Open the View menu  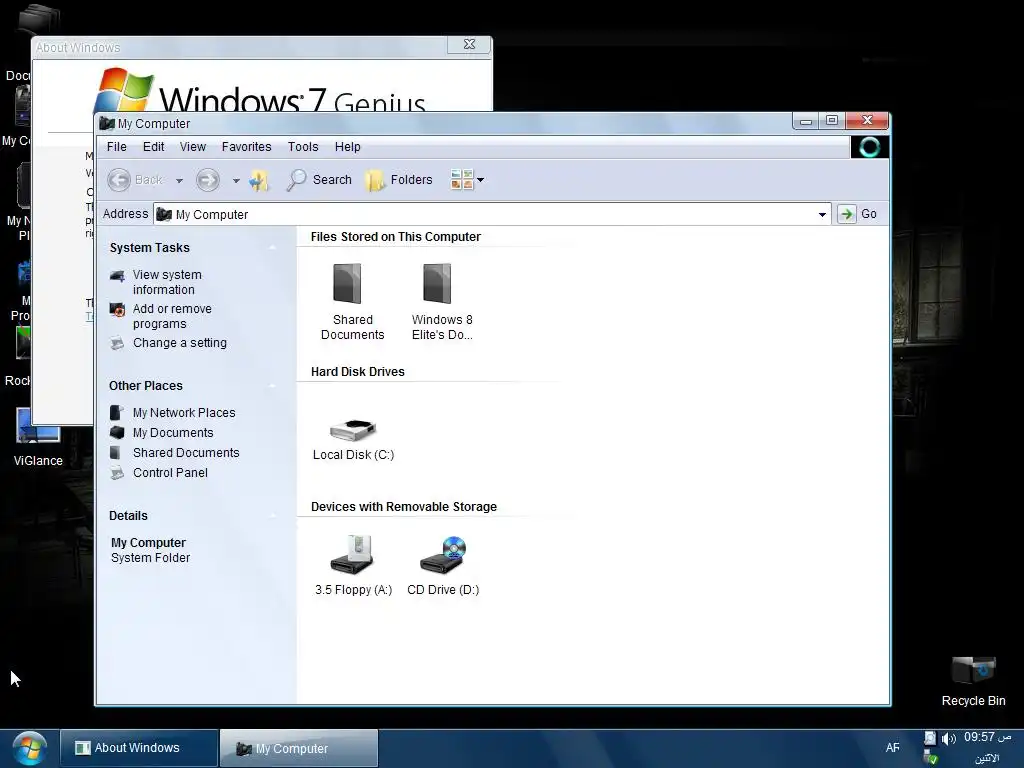193,147
